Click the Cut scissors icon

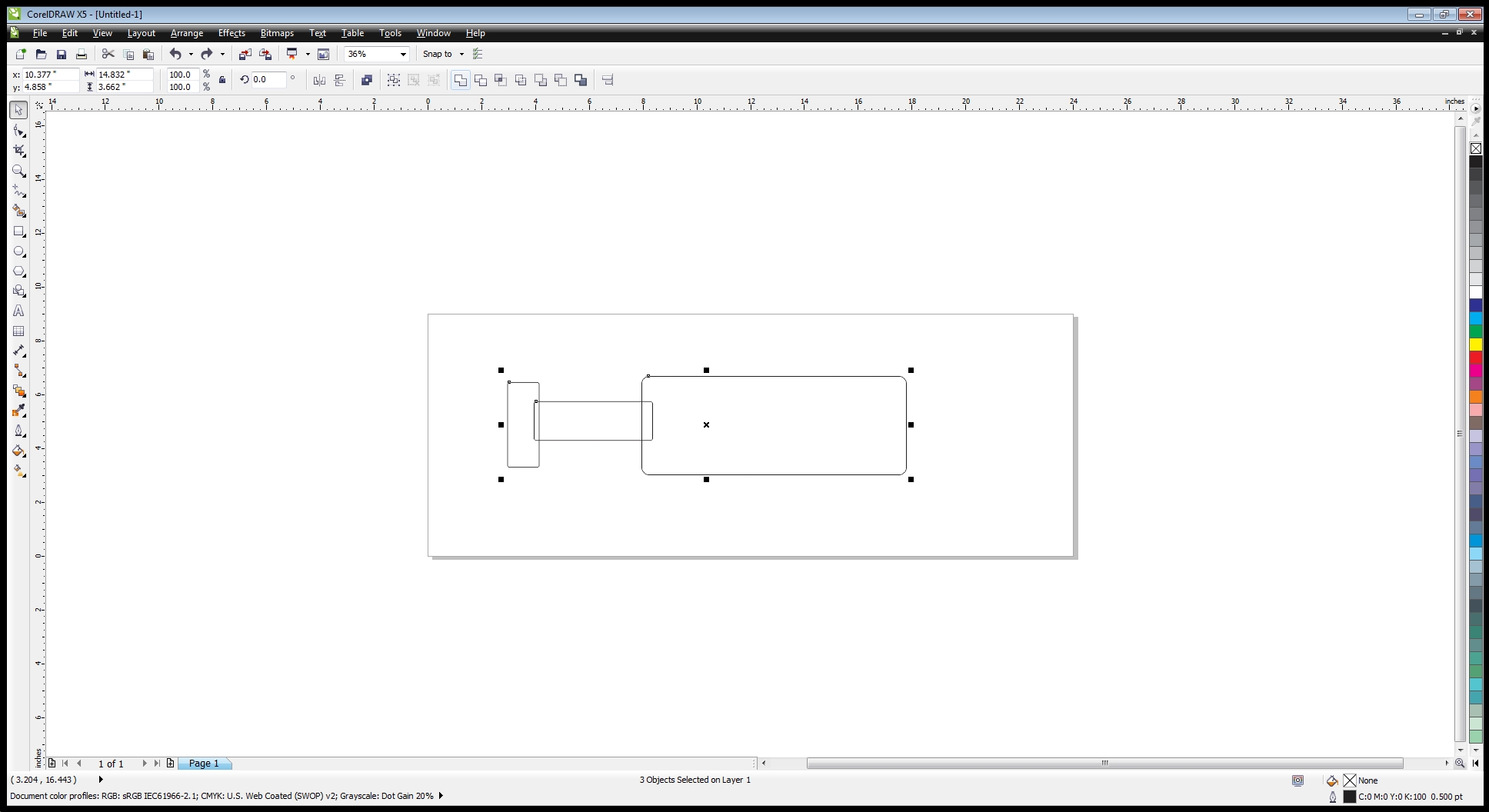(x=108, y=54)
